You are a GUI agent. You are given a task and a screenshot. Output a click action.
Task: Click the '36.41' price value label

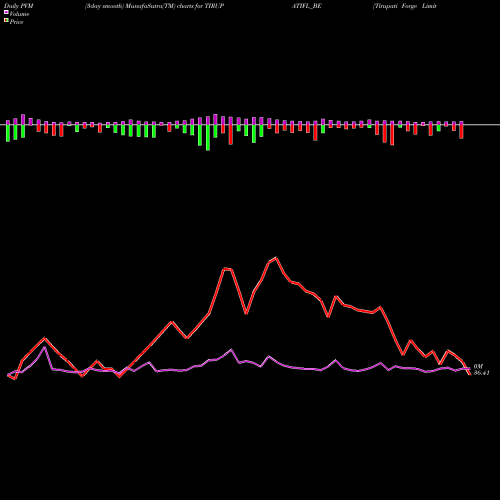click(482, 373)
